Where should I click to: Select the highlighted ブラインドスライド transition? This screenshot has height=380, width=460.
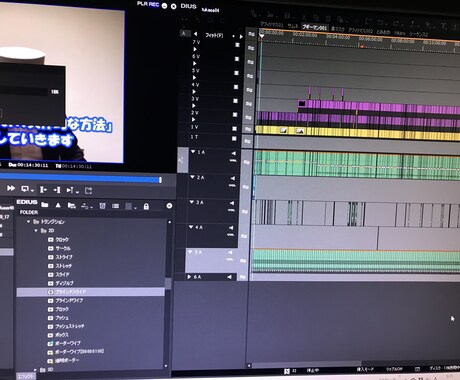pos(90,292)
